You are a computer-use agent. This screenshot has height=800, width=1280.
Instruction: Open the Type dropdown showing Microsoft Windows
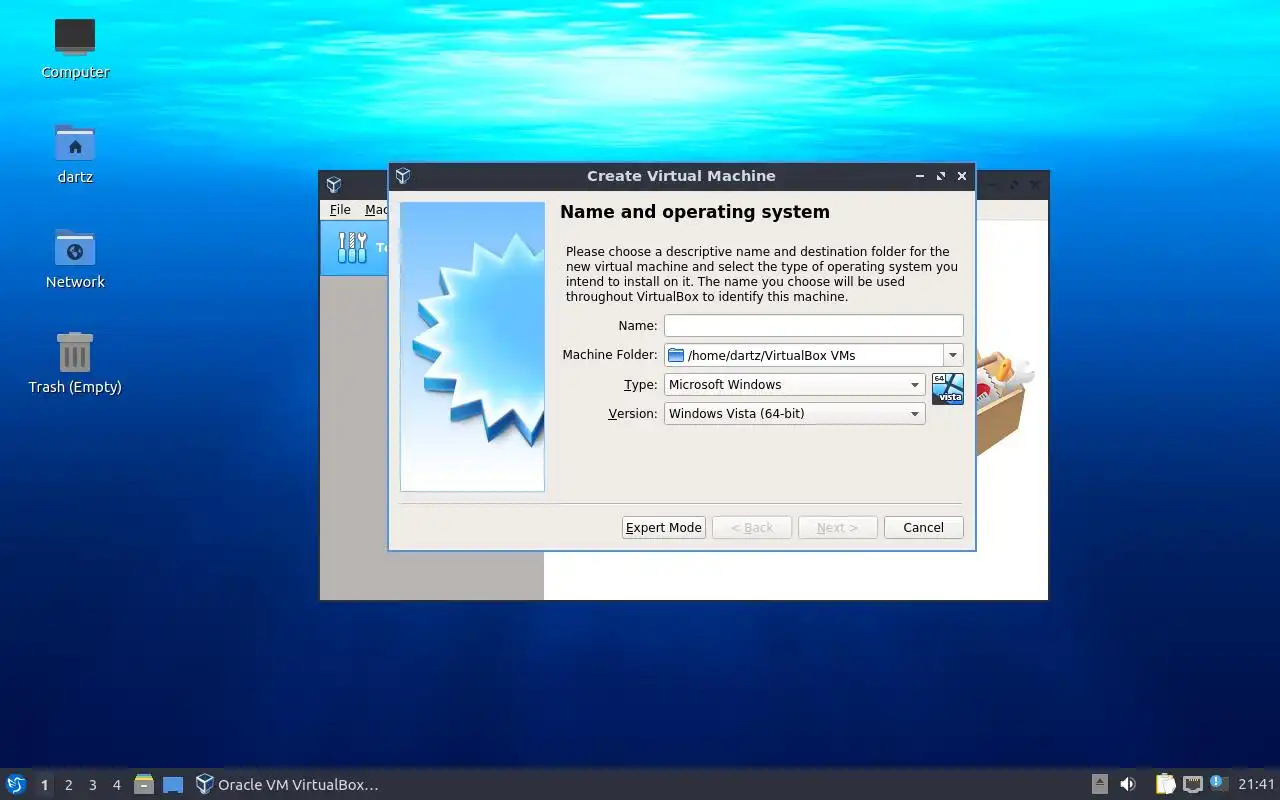click(794, 384)
